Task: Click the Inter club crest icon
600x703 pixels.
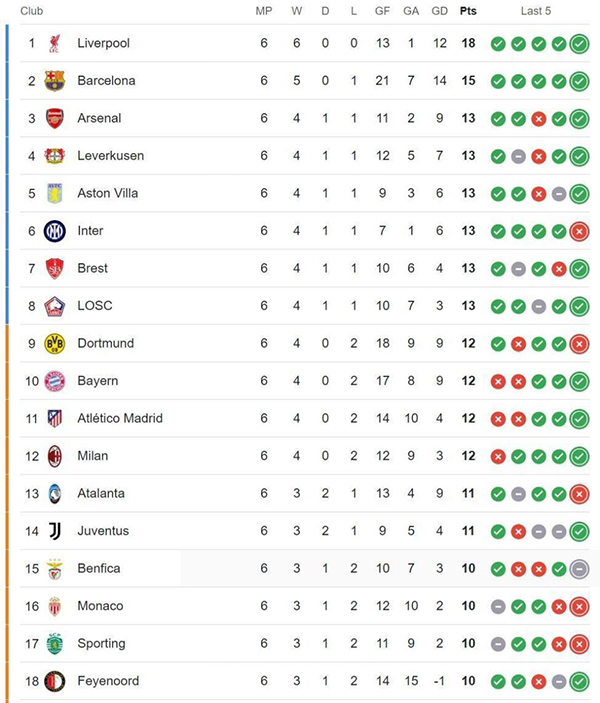Action: point(54,231)
